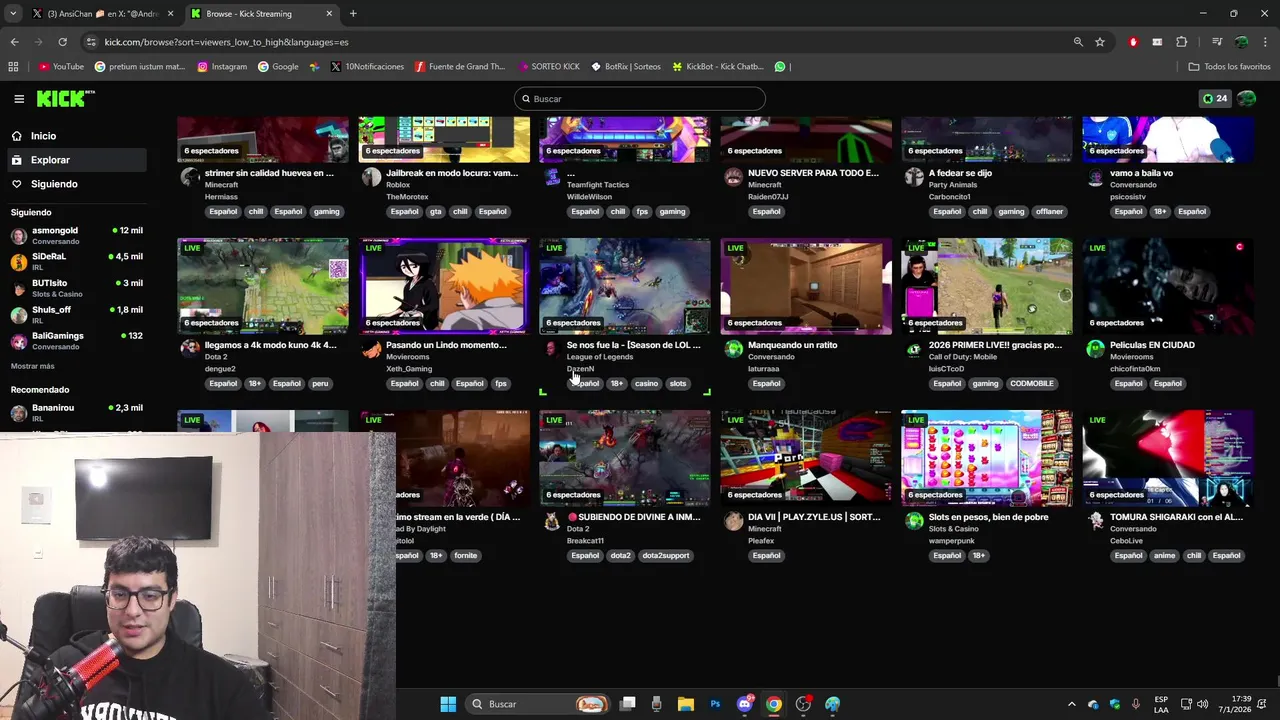Go back in browser history
Viewport: 1280px width, 720px height.
click(14, 42)
